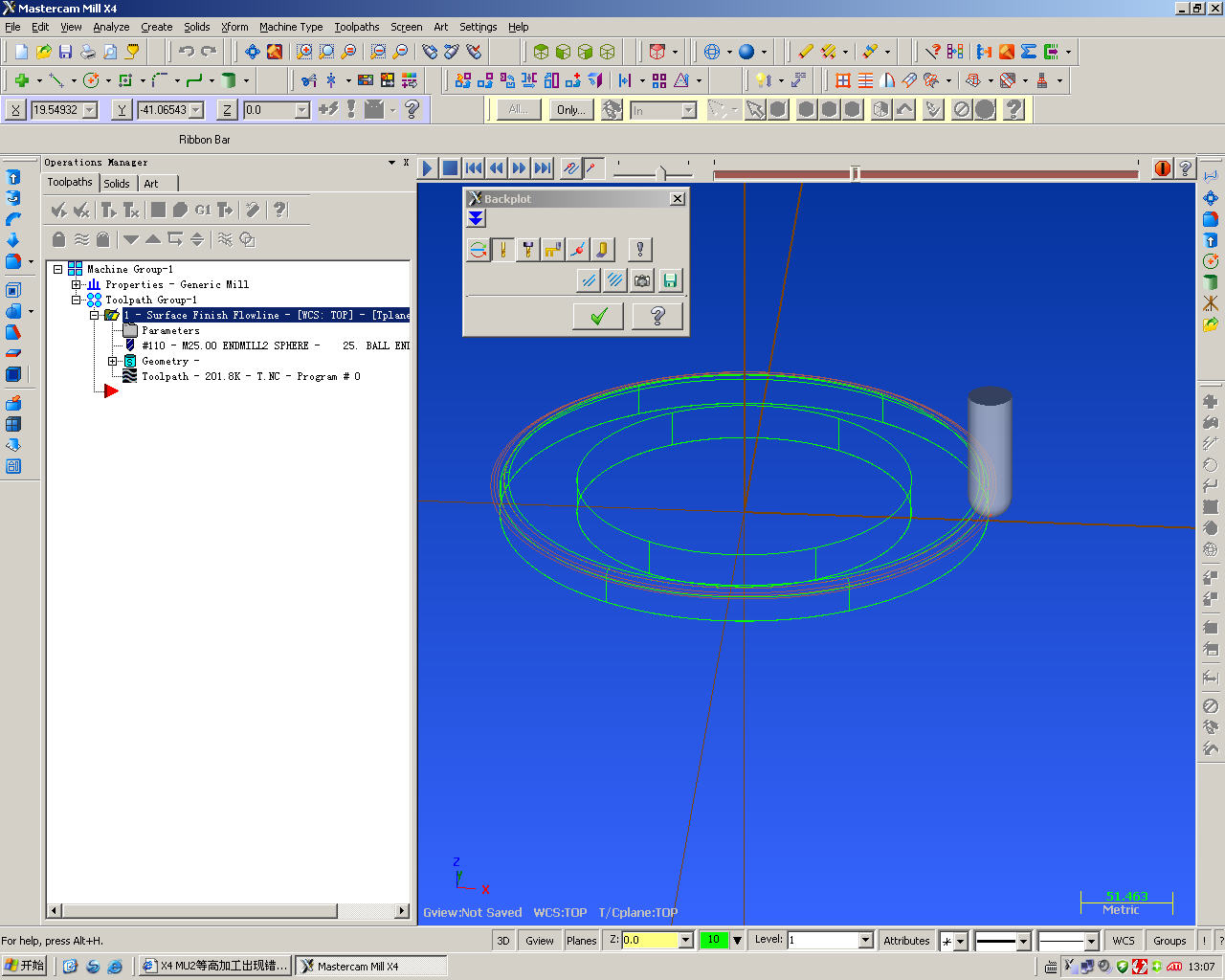Image resolution: width=1225 pixels, height=980 pixels.
Task: Restrict drawing with the single-hatch Backplot icon
Action: (x=590, y=280)
